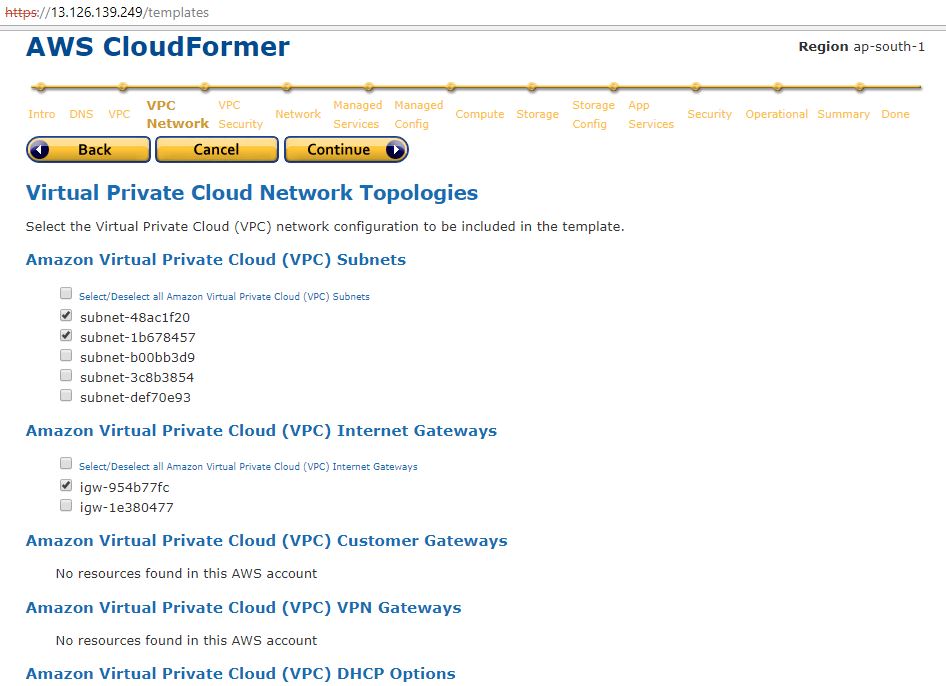946x686 pixels.
Task: Check the igw-1e380477 internet gateway
Action: click(x=66, y=506)
